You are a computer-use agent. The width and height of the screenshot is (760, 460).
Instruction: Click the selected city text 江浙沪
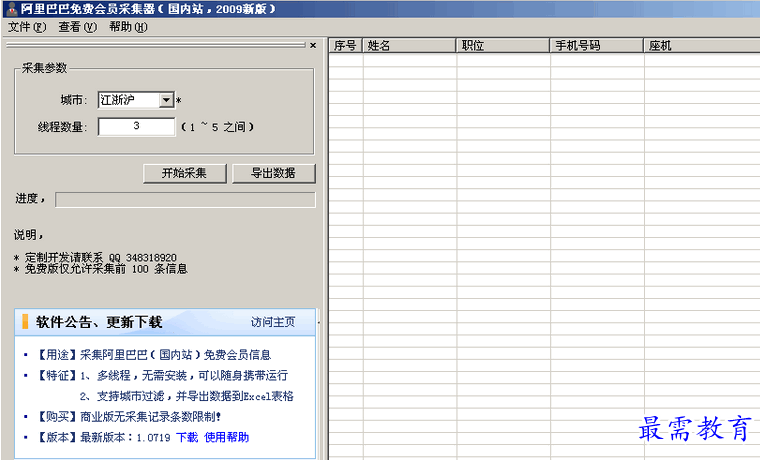(x=118, y=100)
